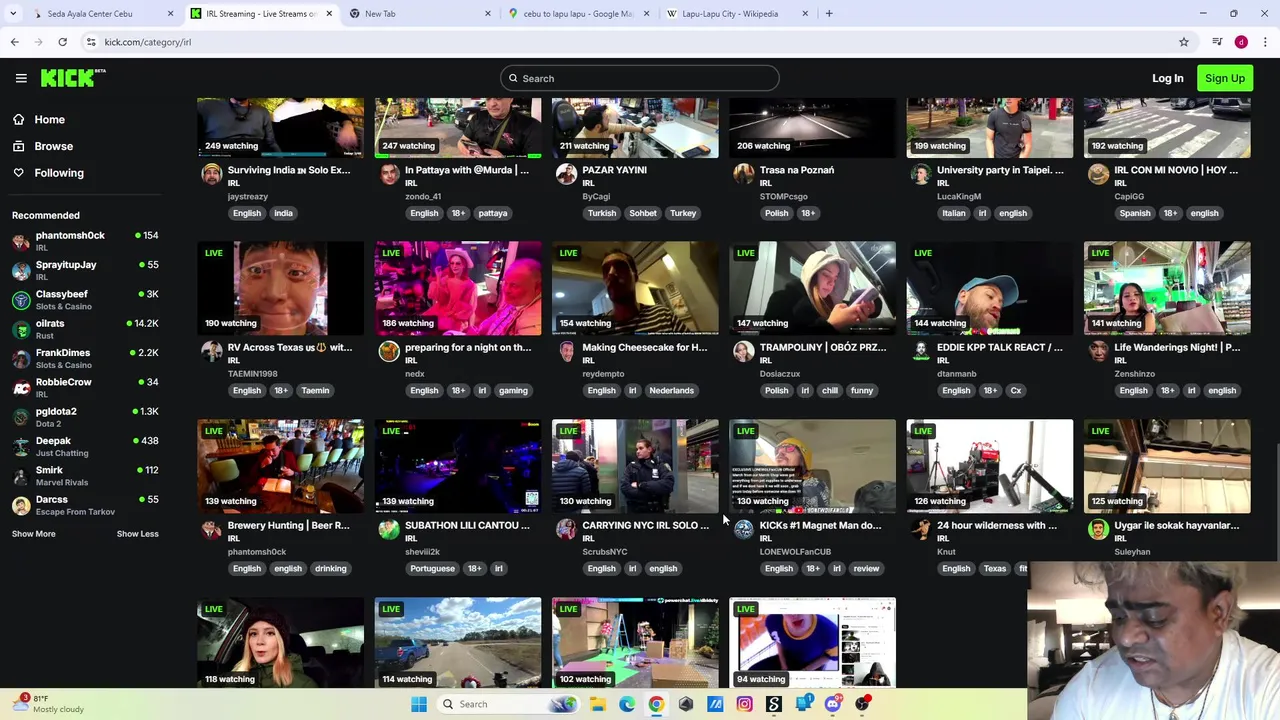Click Darcss channel avatar
The width and height of the screenshot is (1280, 720).
tap(21, 505)
